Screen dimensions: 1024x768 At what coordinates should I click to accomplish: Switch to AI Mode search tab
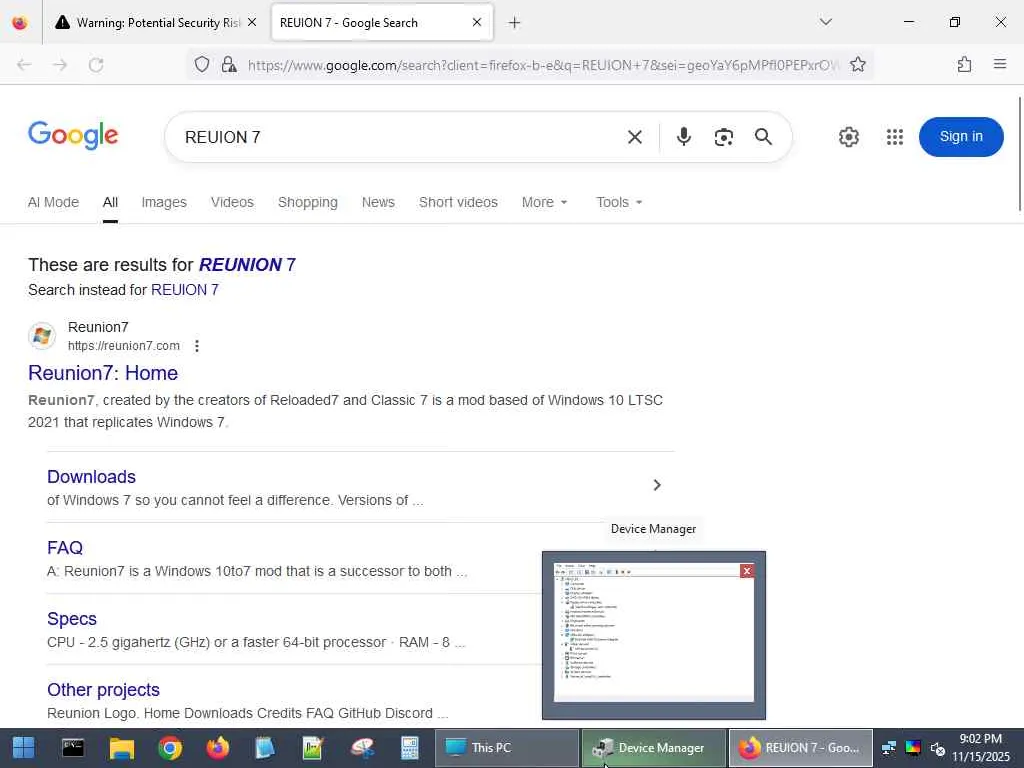coord(54,202)
